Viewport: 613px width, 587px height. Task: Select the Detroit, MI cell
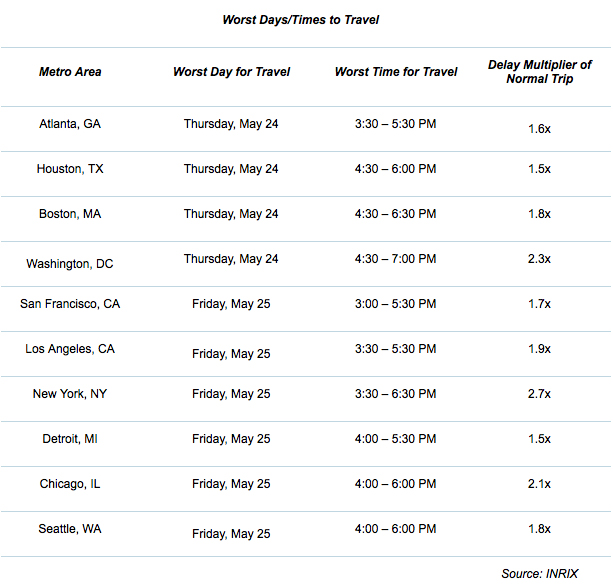[70, 438]
